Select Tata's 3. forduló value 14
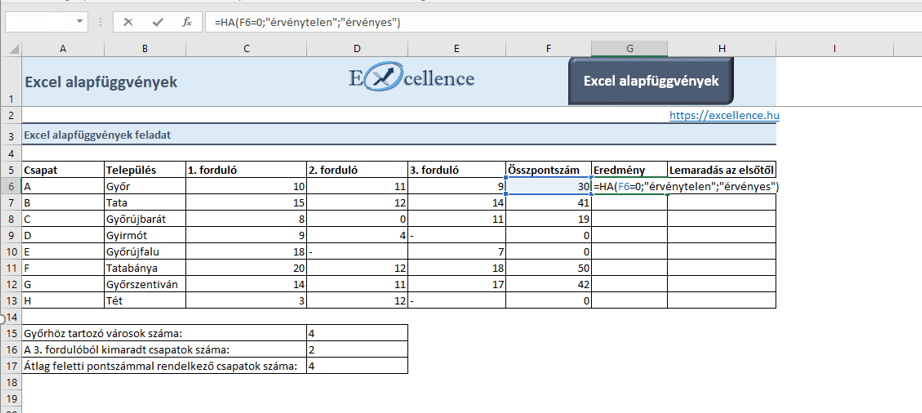The image size is (922, 413). pyautogui.click(x=456, y=203)
